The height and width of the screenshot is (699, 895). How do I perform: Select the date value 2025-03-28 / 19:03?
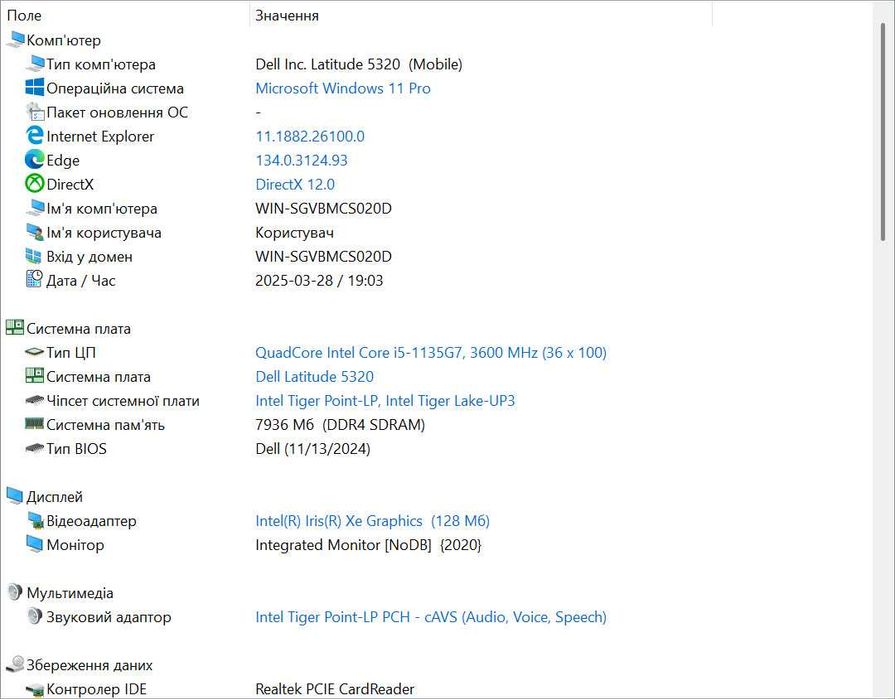[319, 281]
